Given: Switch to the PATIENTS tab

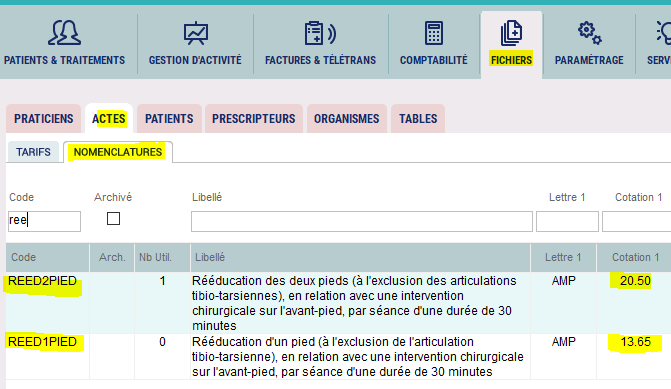Looking at the screenshot, I should (169, 119).
